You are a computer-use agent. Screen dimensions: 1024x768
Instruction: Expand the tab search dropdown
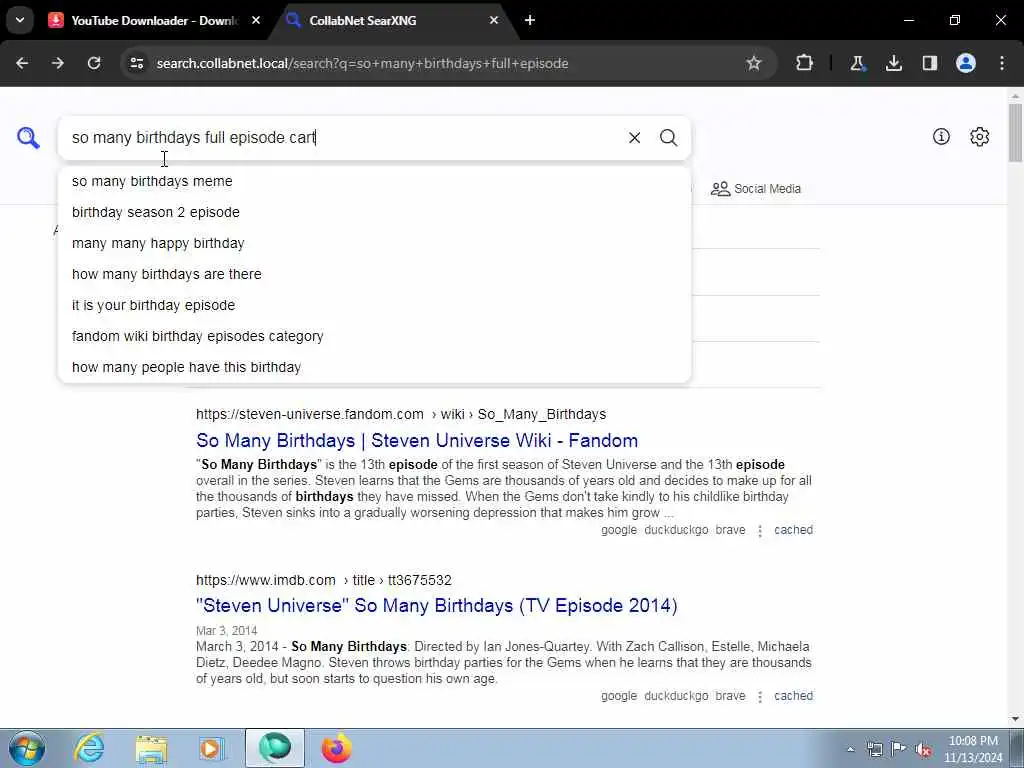pos(20,20)
